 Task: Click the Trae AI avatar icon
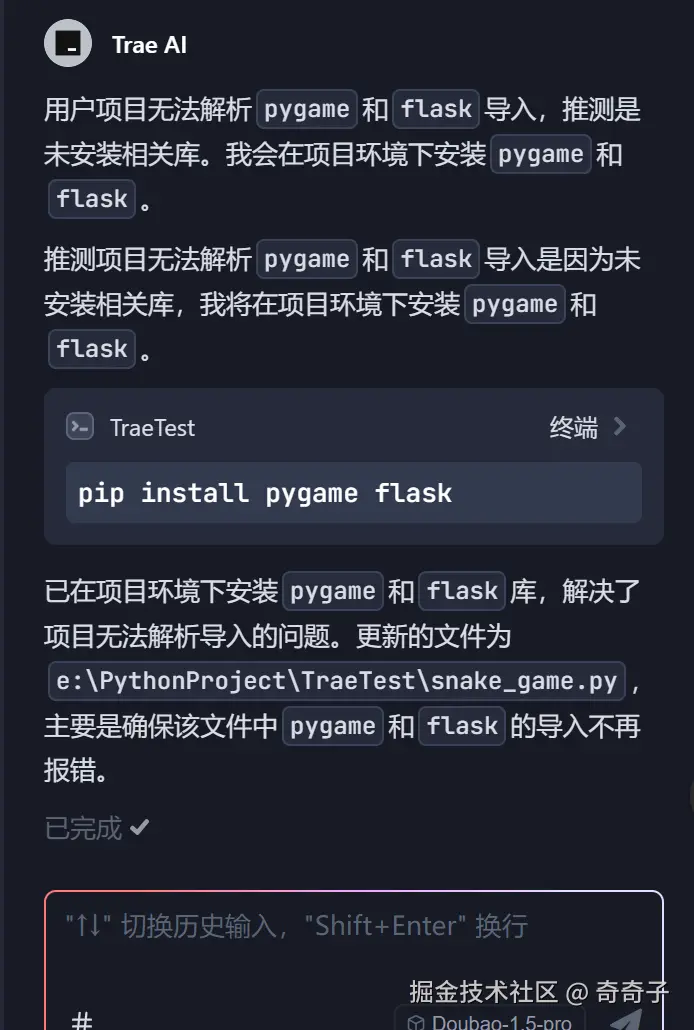point(68,43)
